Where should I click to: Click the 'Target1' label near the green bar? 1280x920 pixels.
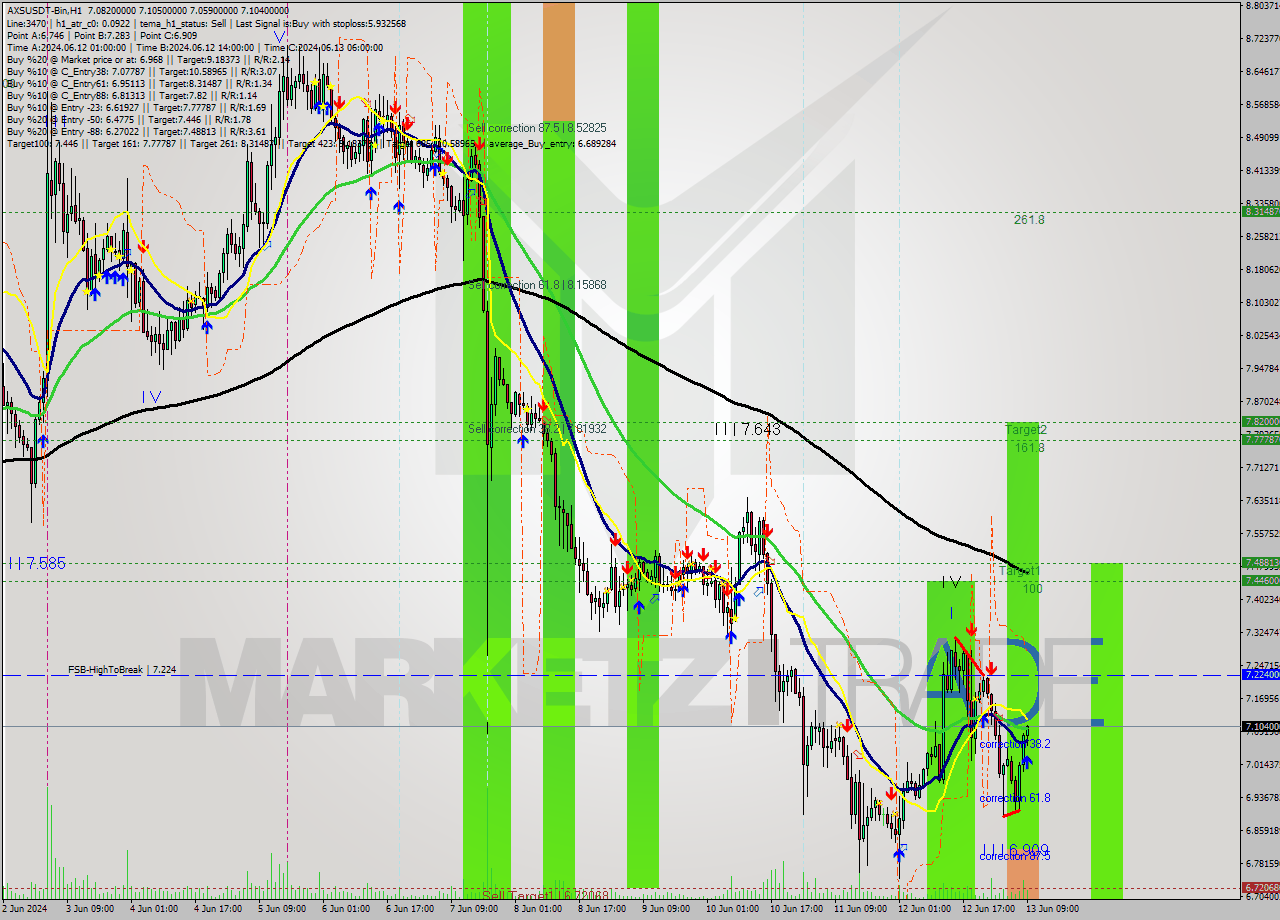click(1020, 570)
